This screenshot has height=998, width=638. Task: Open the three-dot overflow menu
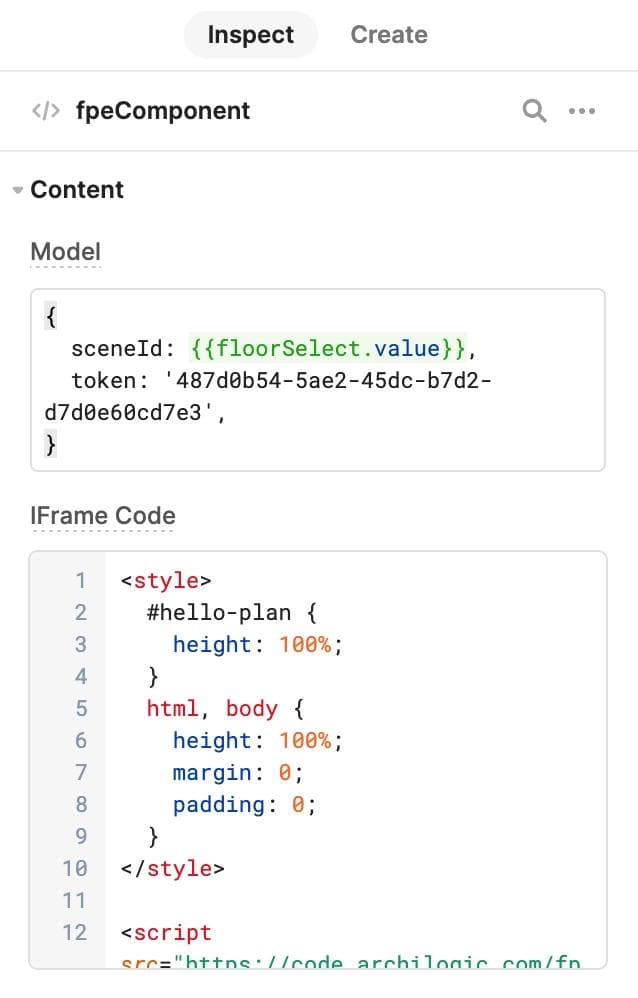pyautogui.click(x=582, y=111)
